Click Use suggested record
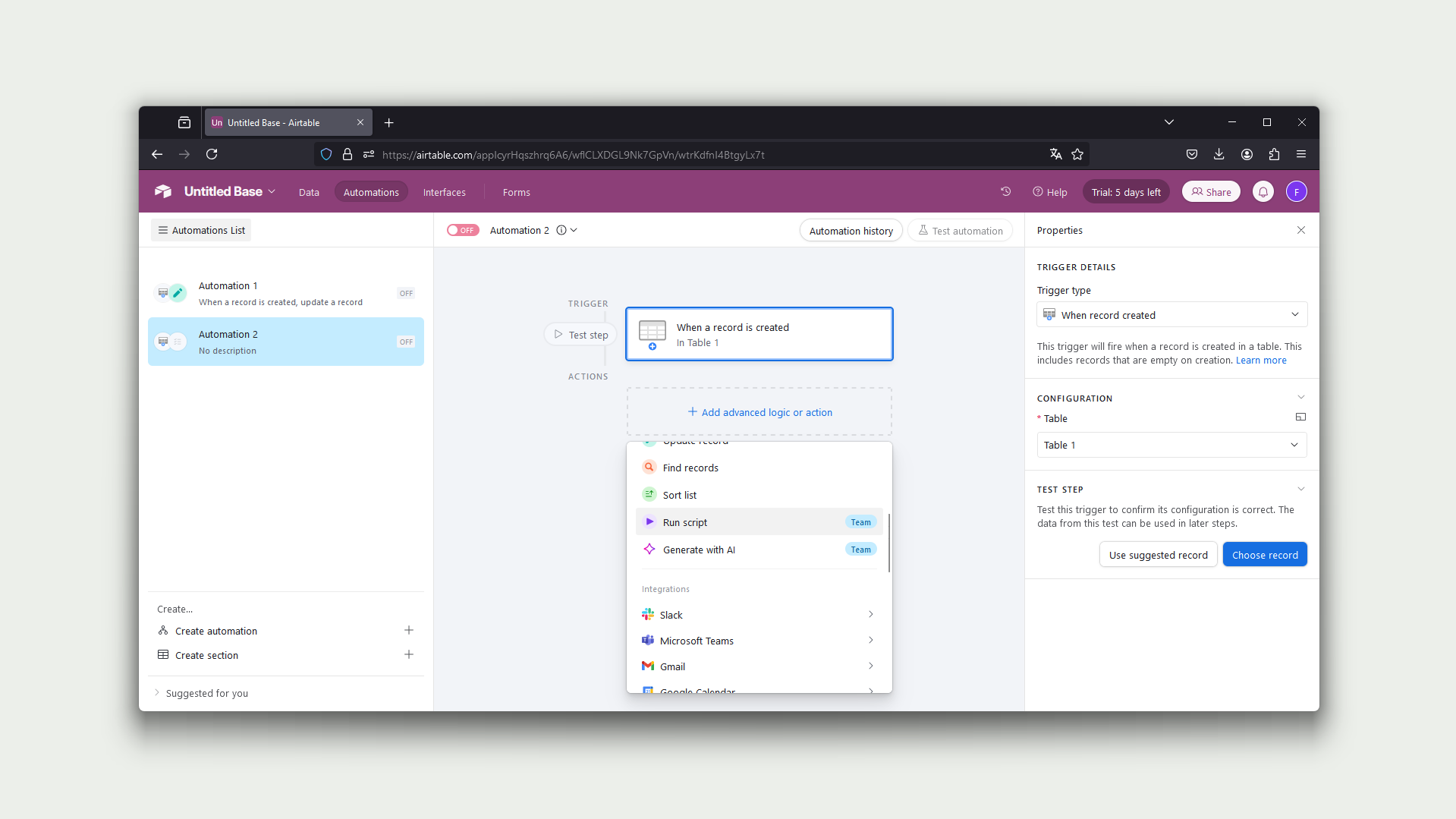 tap(1159, 555)
